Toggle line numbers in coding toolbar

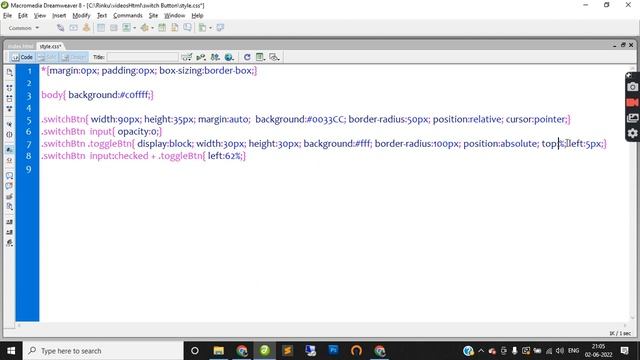[9, 150]
